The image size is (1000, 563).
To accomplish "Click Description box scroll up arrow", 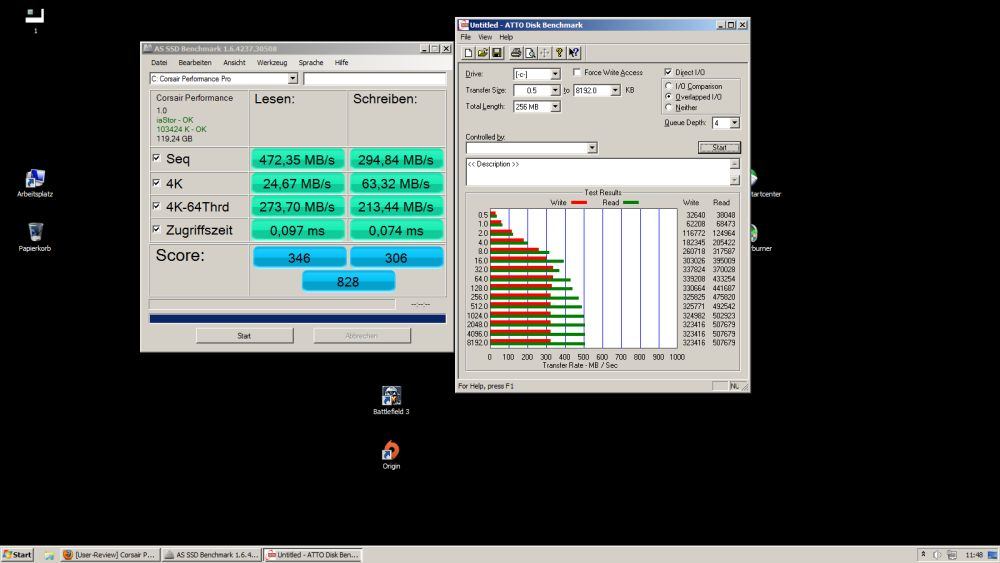I will [x=735, y=164].
